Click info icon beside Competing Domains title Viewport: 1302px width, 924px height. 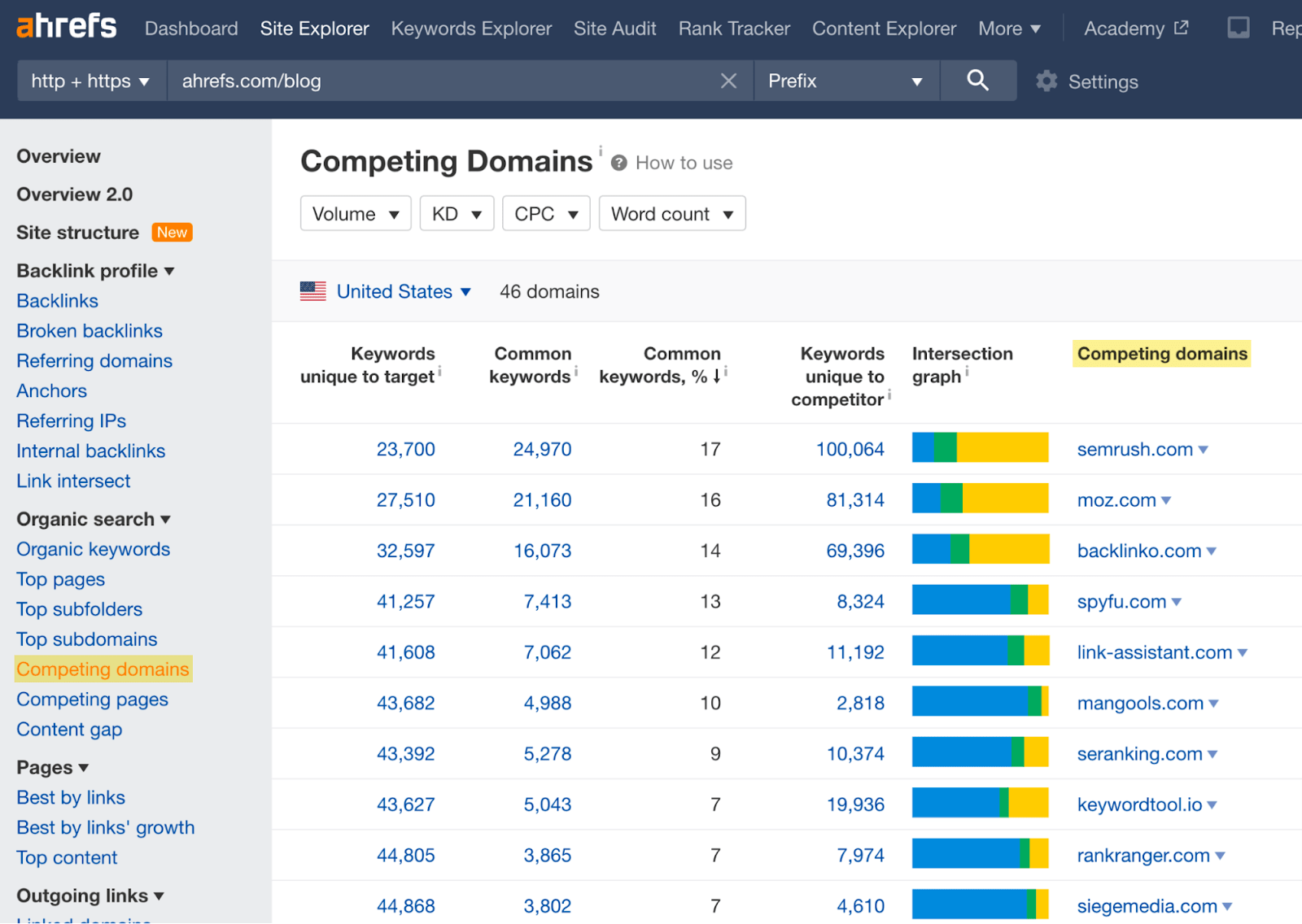601,150
